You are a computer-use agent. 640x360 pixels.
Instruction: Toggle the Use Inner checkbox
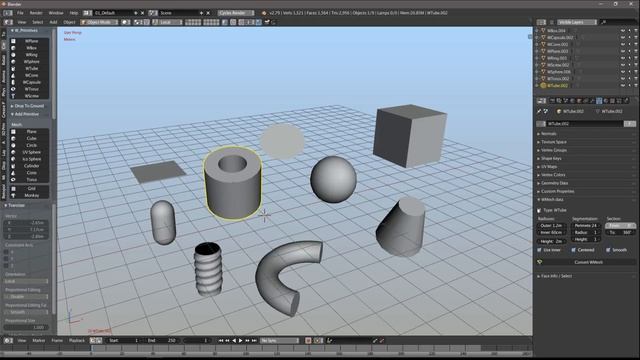pos(539,250)
